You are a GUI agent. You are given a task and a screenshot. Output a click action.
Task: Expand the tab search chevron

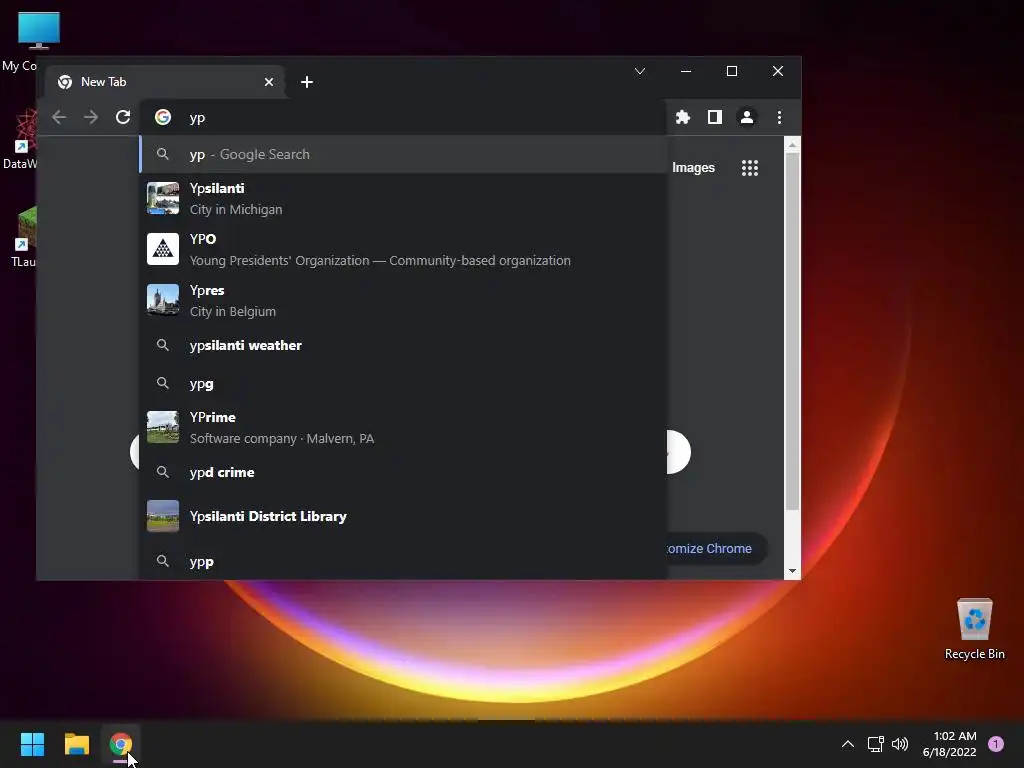(640, 71)
